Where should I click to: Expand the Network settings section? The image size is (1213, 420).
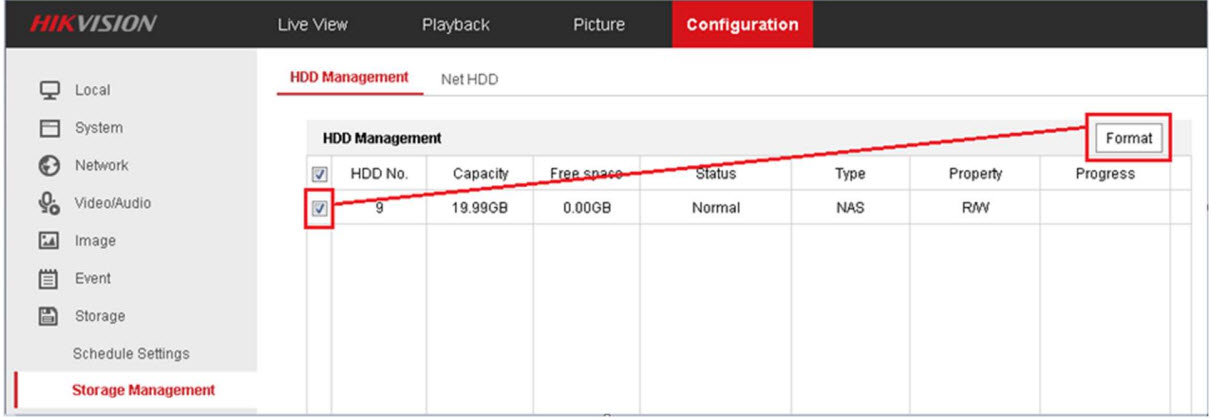tap(101, 166)
